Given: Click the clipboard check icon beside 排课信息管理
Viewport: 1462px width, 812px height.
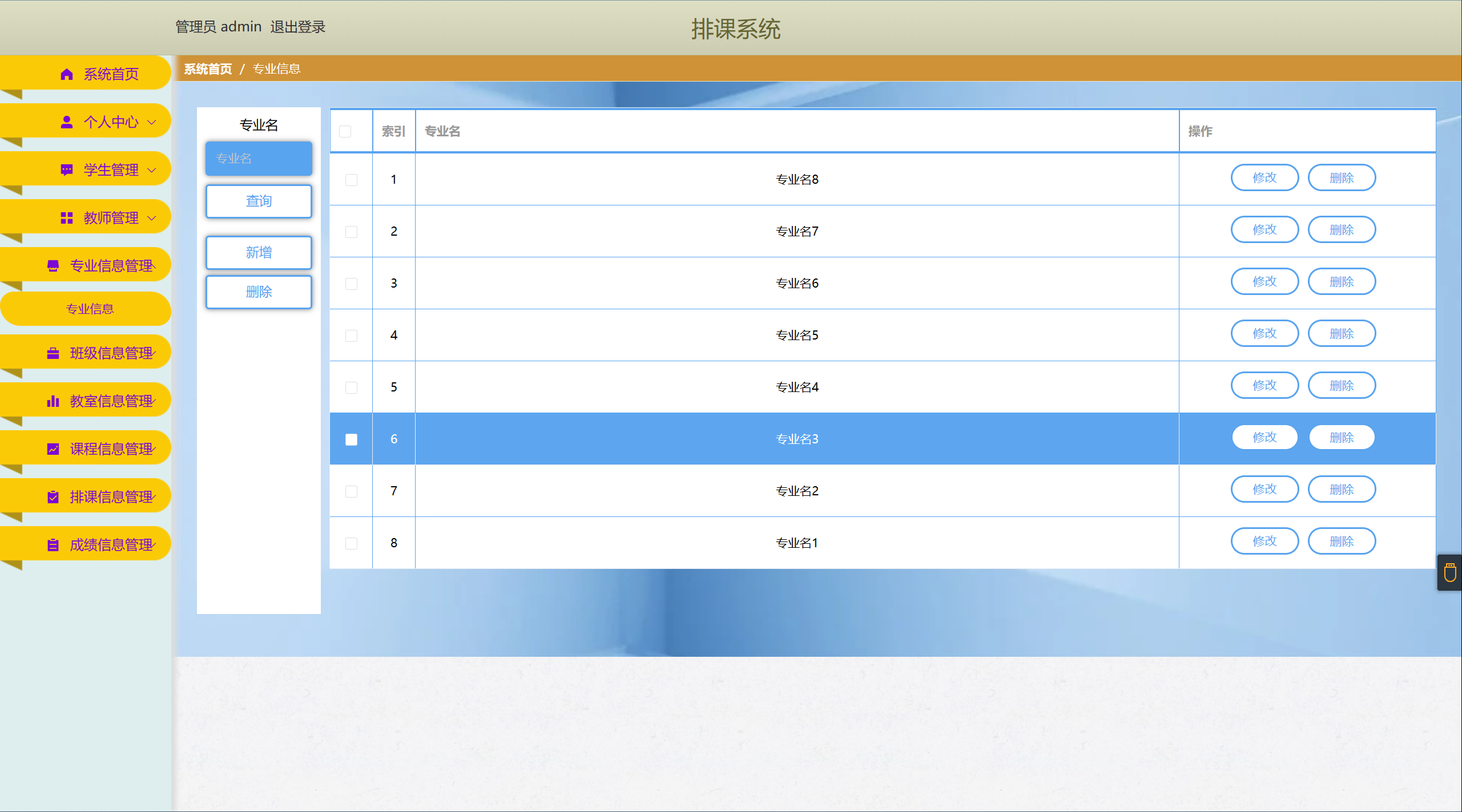Looking at the screenshot, I should (53, 497).
